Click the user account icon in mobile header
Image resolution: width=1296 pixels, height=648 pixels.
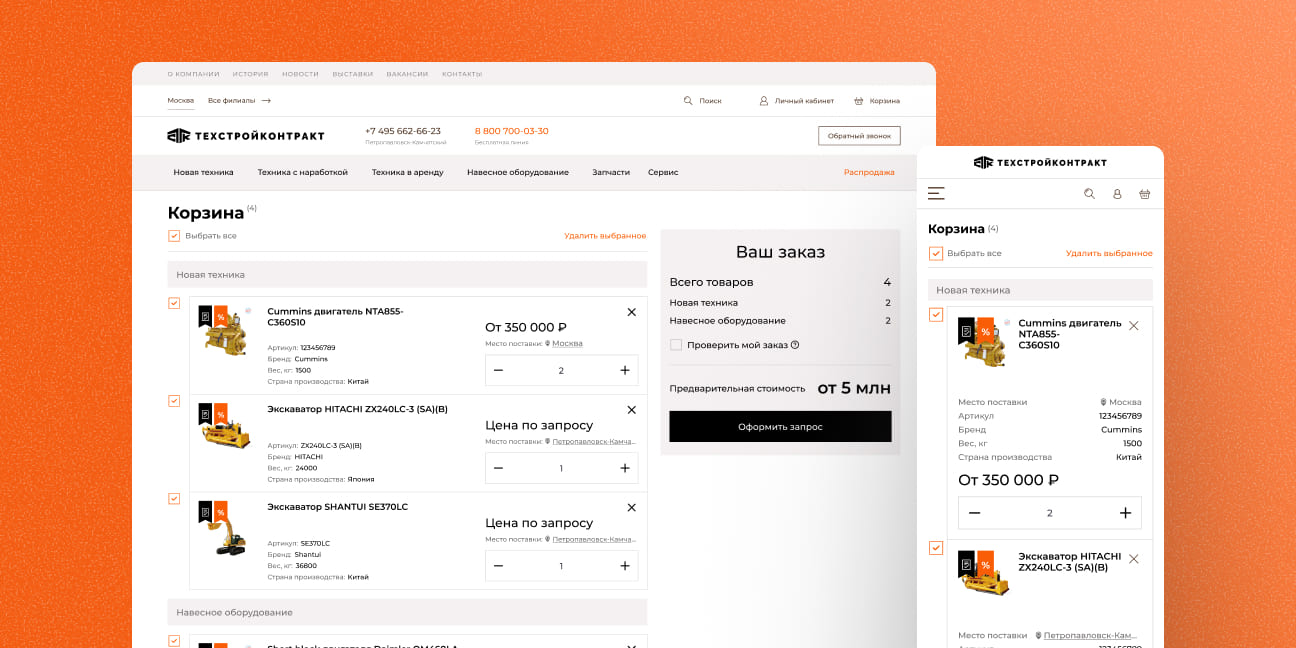(1117, 194)
